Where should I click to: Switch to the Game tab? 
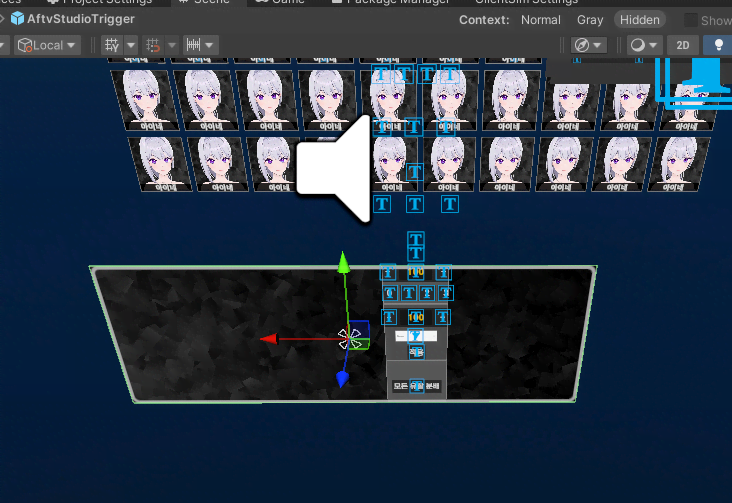281,2
